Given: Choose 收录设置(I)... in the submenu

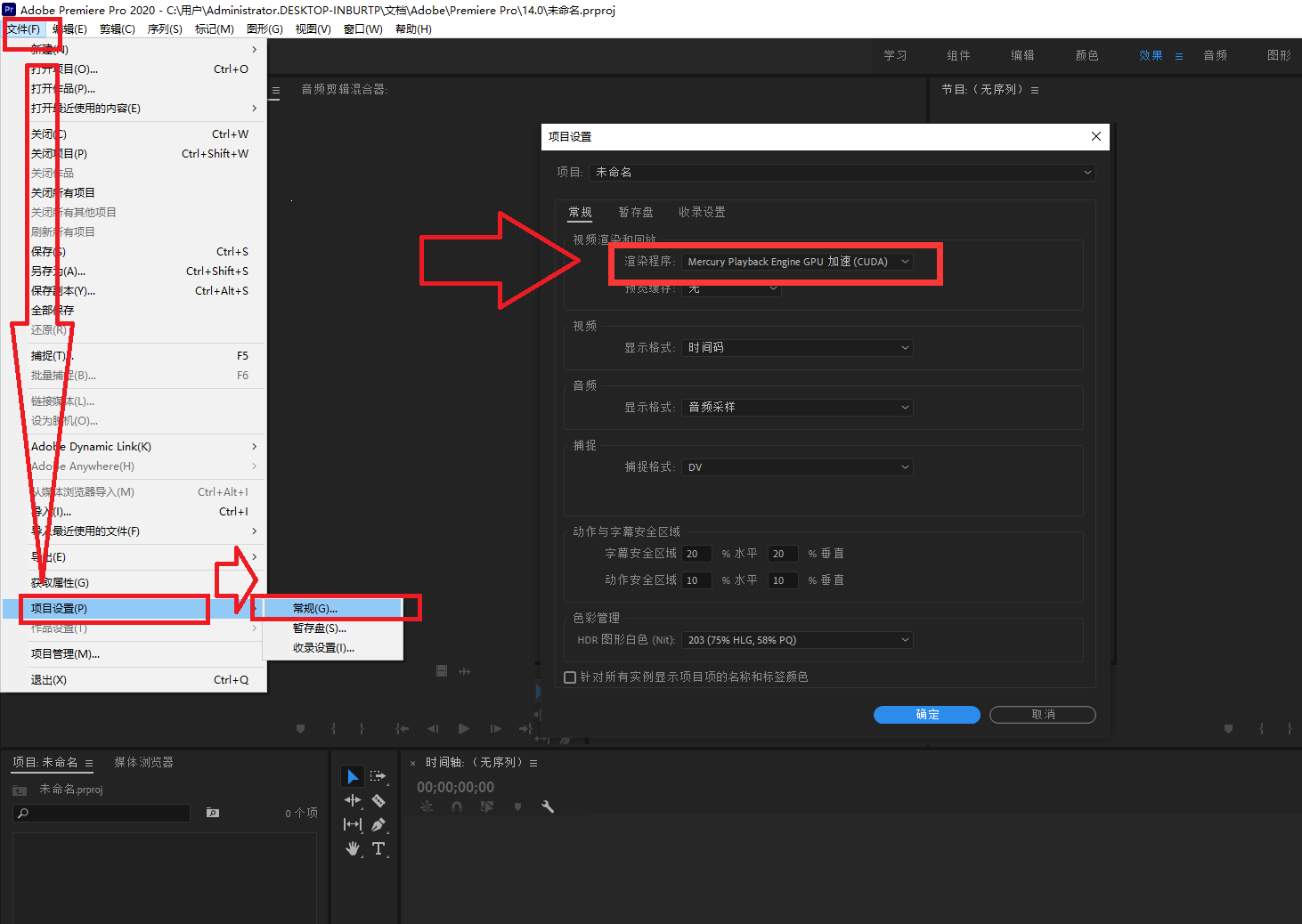Looking at the screenshot, I should tap(333, 648).
